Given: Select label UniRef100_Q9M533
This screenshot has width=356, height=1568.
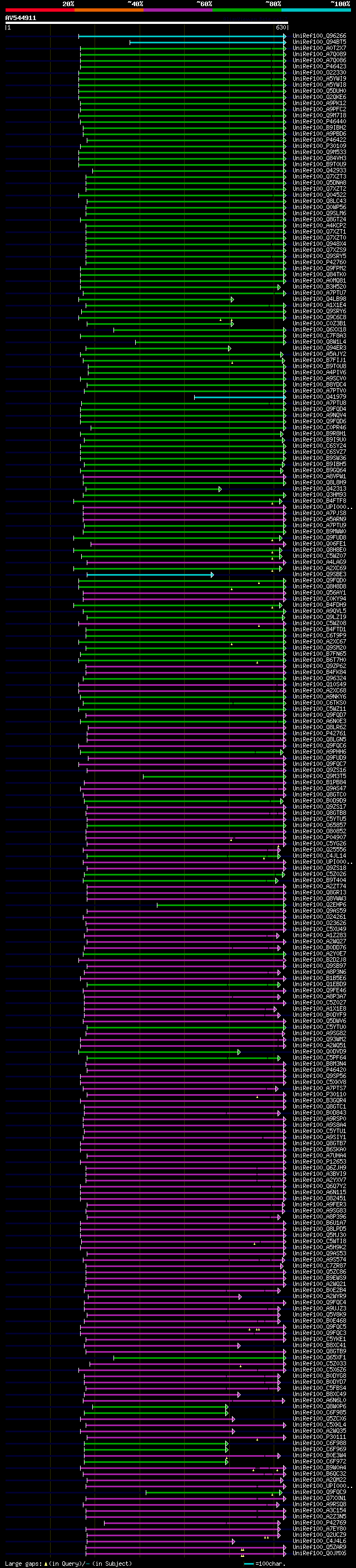Looking at the screenshot, I should pos(319,152).
